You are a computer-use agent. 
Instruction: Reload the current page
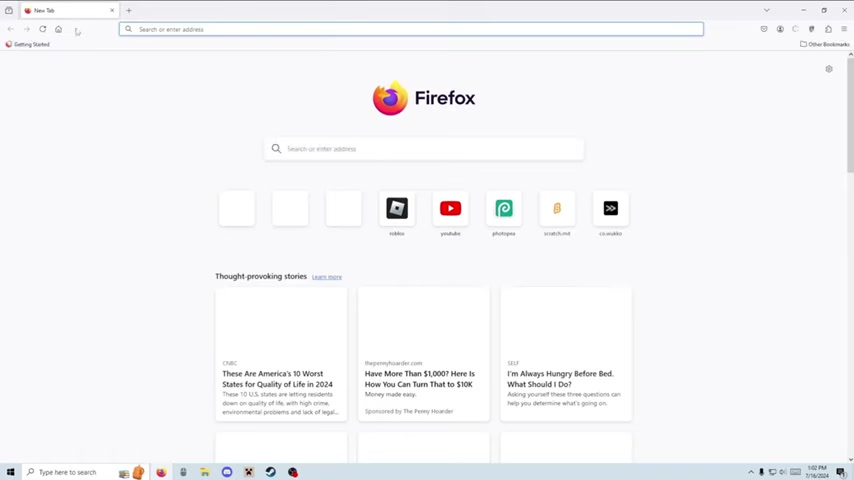[x=42, y=29]
